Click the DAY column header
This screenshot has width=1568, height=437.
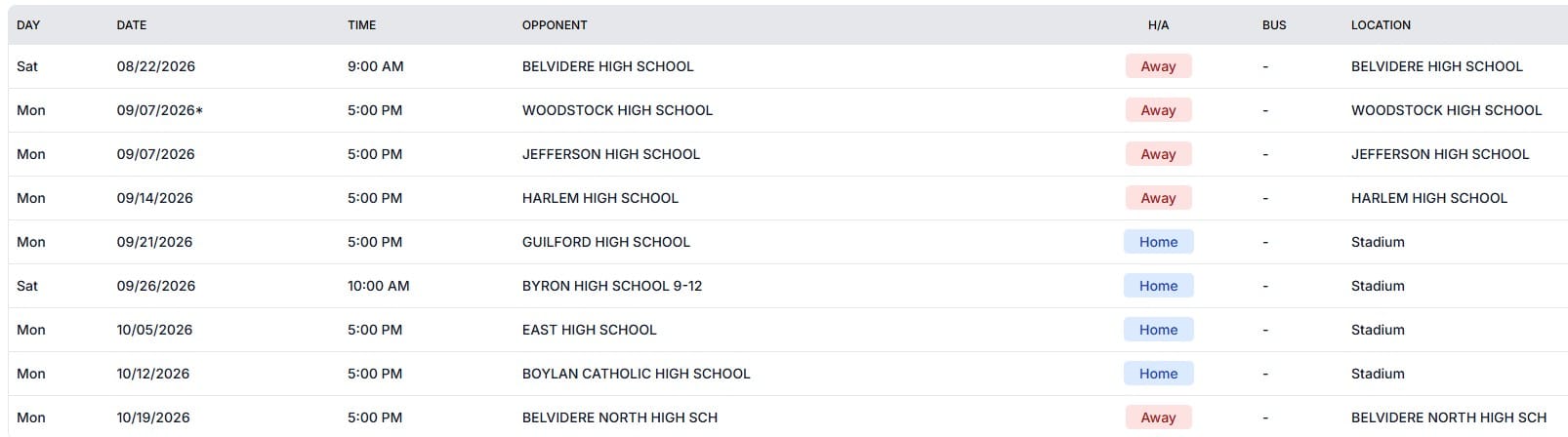pos(28,25)
